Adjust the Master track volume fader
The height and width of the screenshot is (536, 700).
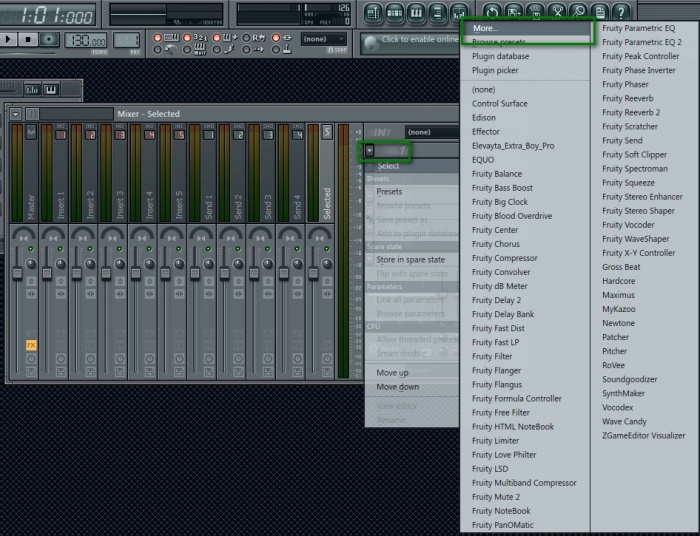tap(17, 274)
